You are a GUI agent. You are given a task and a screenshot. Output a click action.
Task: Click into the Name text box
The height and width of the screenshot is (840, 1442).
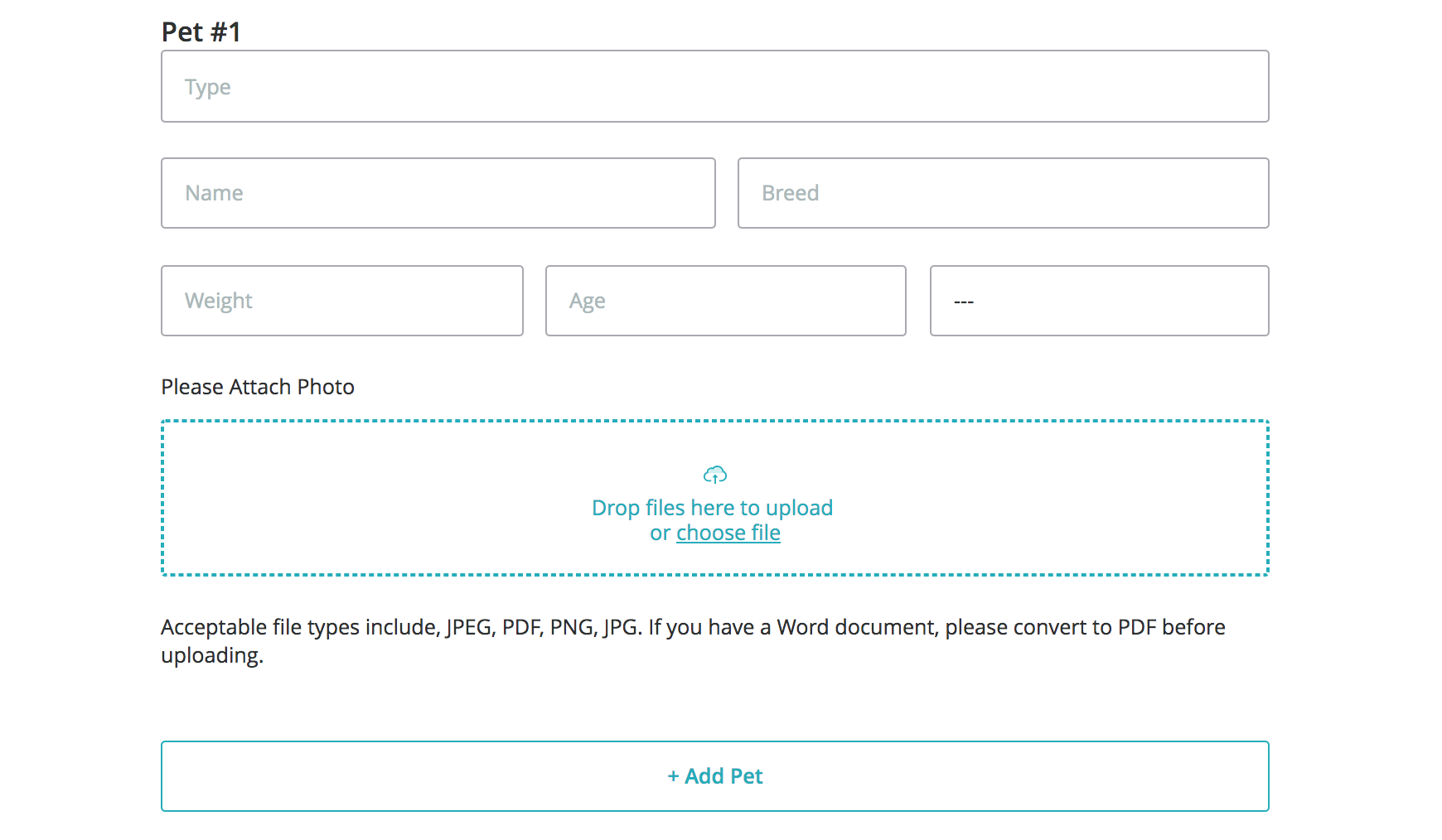(x=438, y=193)
